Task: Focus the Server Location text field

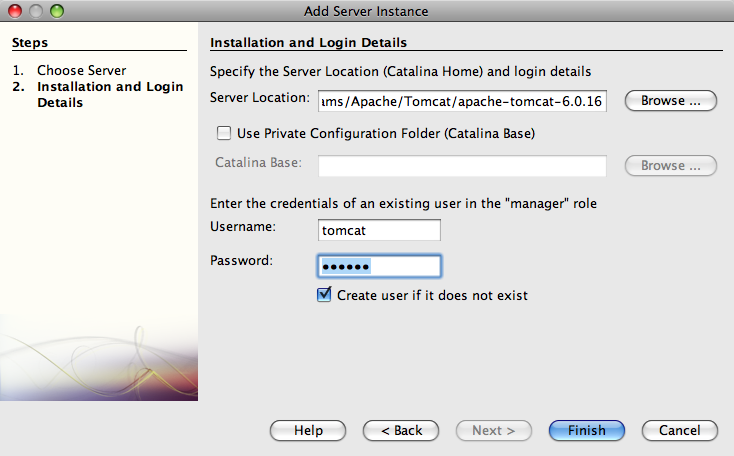Action: tap(462, 101)
